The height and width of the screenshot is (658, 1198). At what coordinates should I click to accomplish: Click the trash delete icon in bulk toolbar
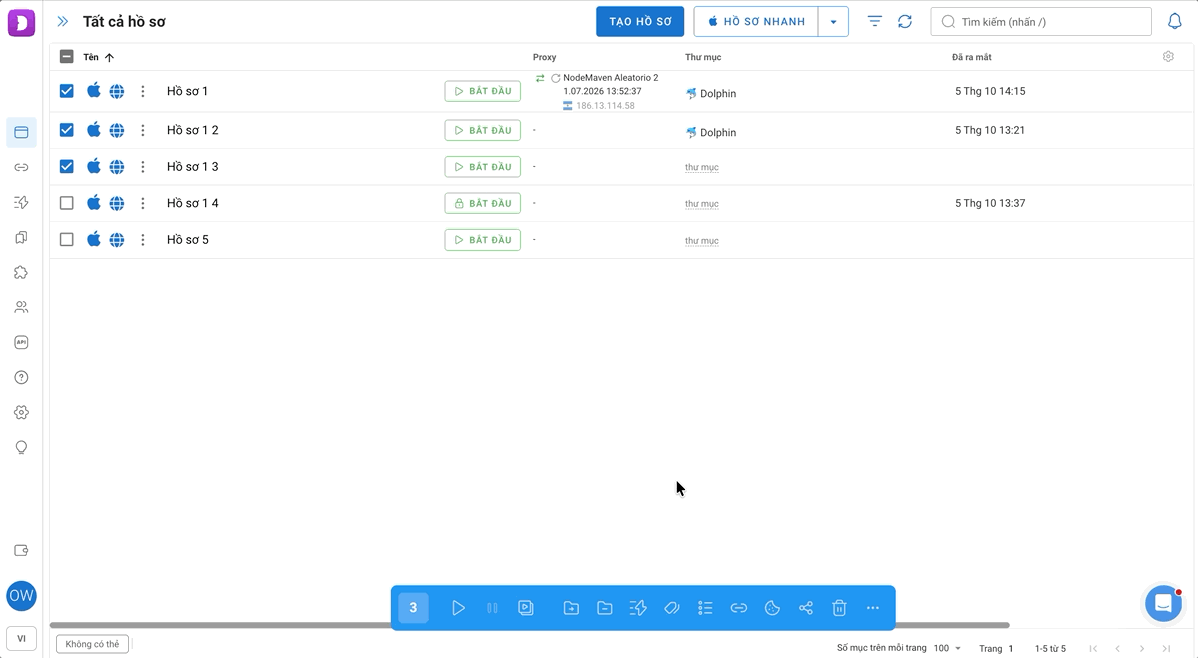coord(839,608)
